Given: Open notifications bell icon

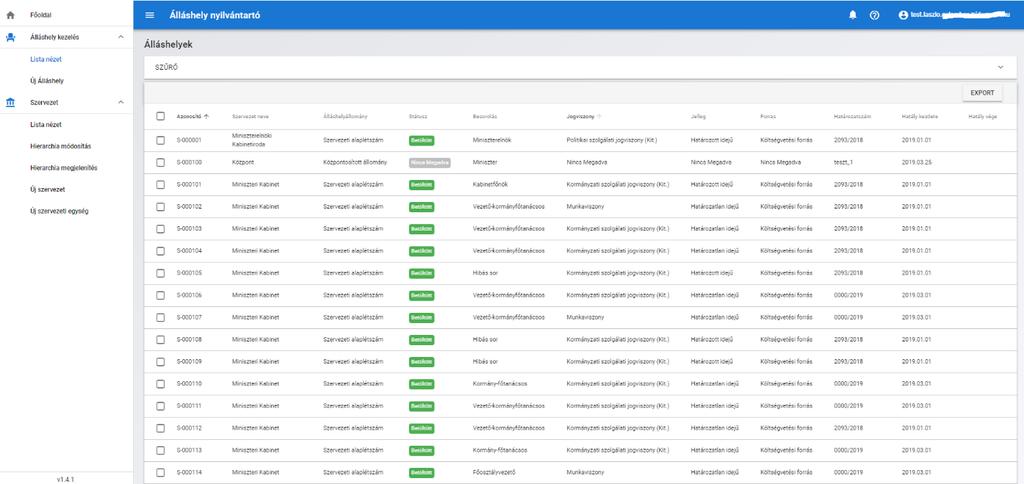Looking at the screenshot, I should pos(852,15).
